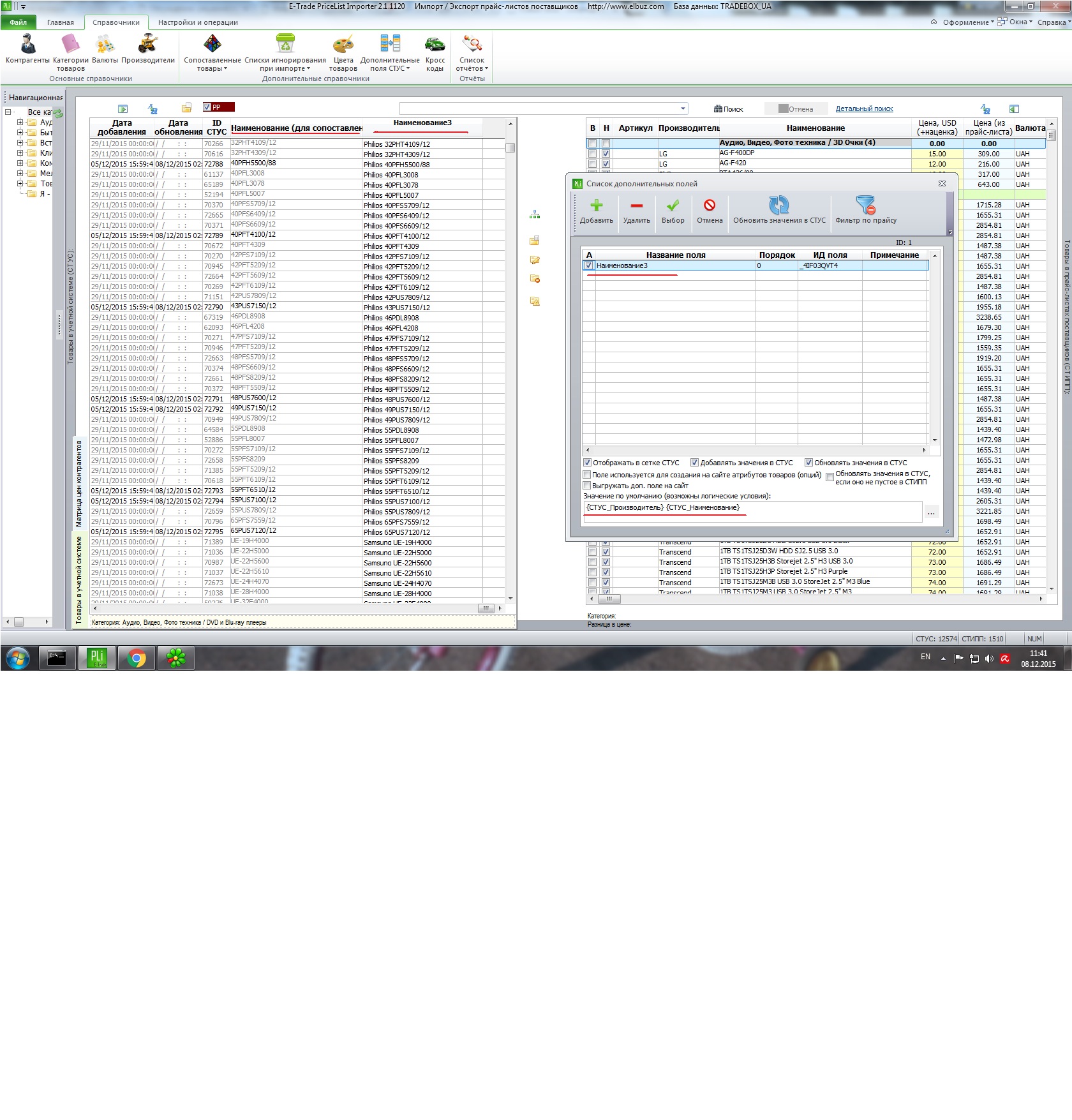Viewport: 1072px width, 1120px height.
Task: Toggle Обновлять значения в СТУС checkbox after Добавлять
Action: [x=808, y=463]
